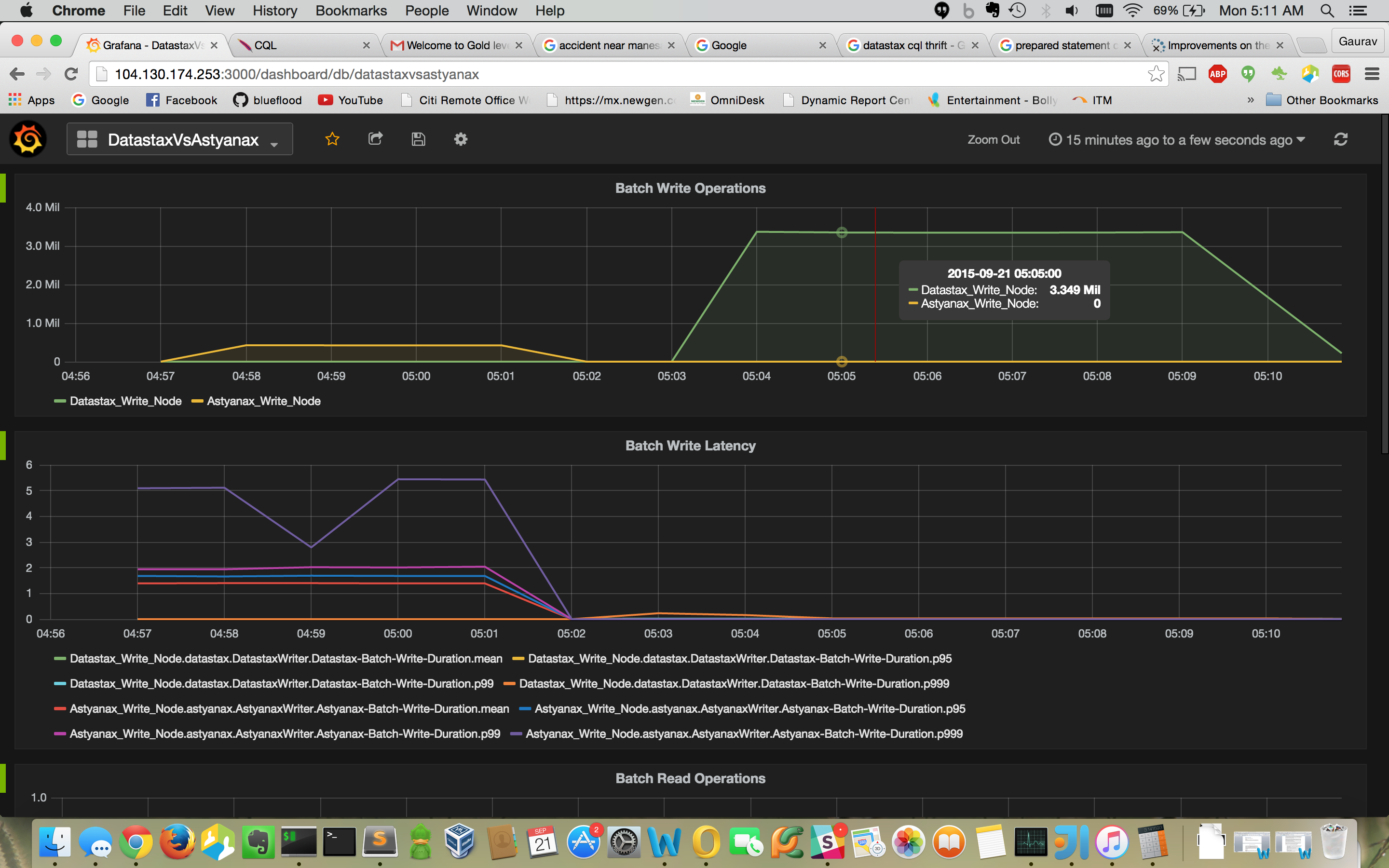Screen dimensions: 1389x868
Task: Click the Zoom Out button
Action: [993, 139]
